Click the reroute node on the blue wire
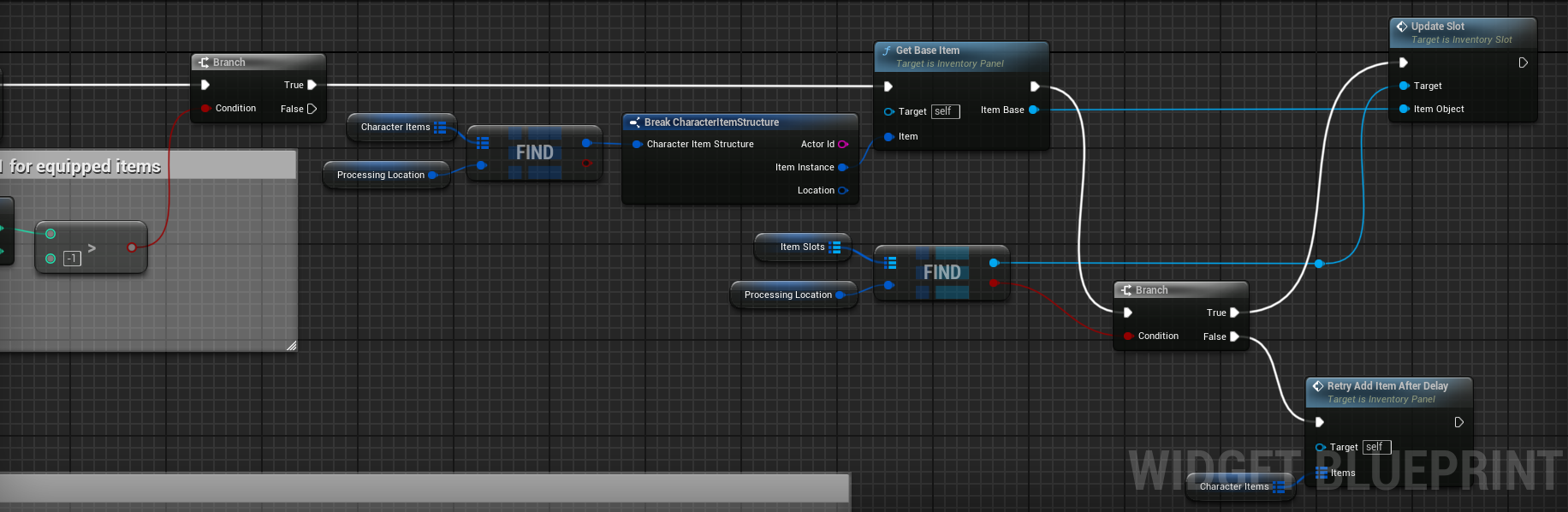This screenshot has width=1568, height=512. 1319,264
